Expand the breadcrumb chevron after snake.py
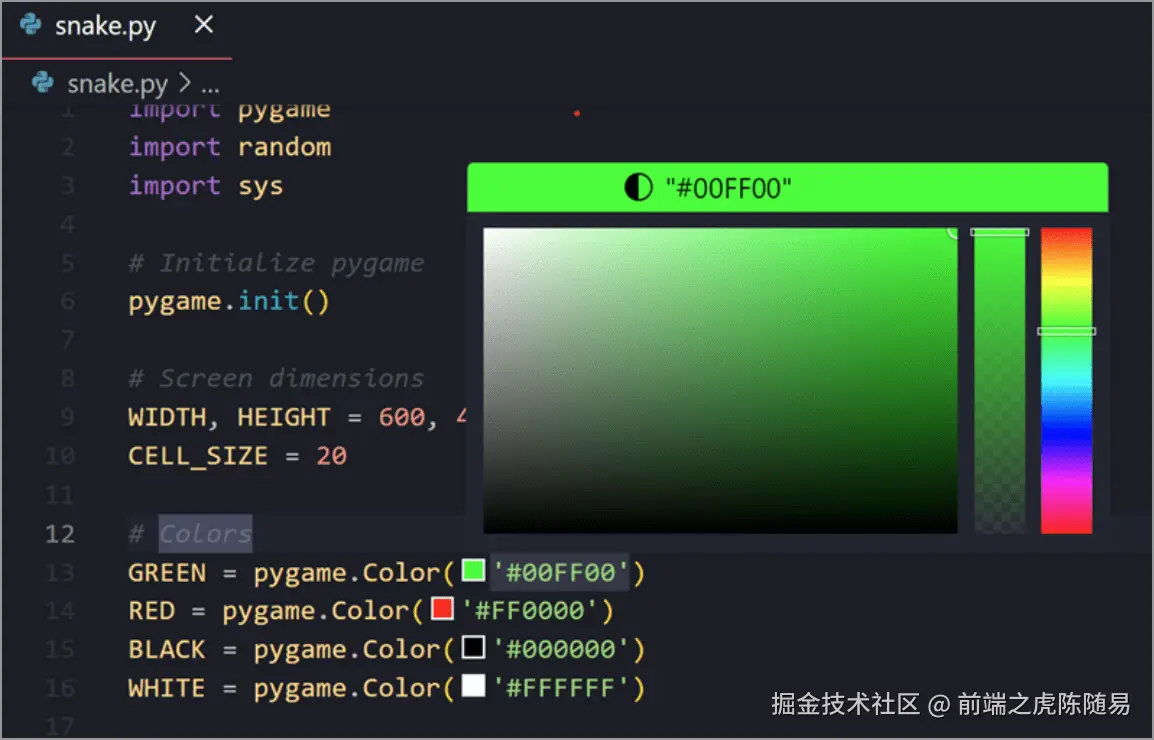The image size is (1154, 740). click(x=185, y=83)
